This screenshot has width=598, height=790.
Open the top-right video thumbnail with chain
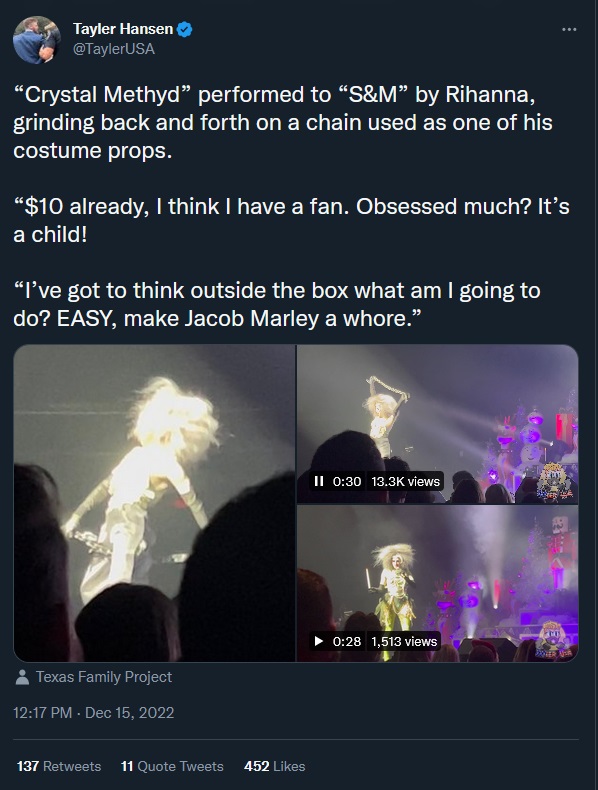point(437,424)
